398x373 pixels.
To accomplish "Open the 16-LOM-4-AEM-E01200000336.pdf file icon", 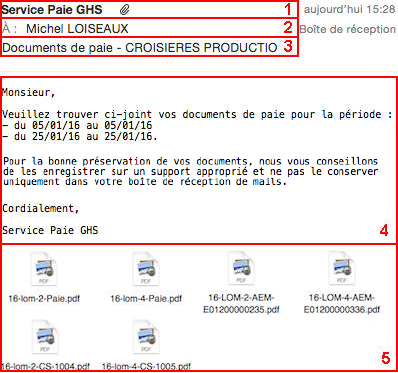I will [x=342, y=268].
